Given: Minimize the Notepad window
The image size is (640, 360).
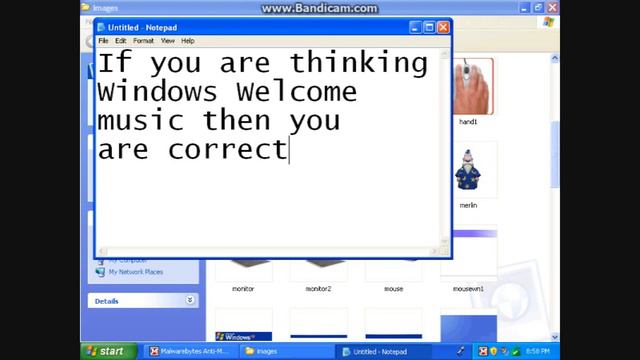Looking at the screenshot, I should [x=415, y=27].
